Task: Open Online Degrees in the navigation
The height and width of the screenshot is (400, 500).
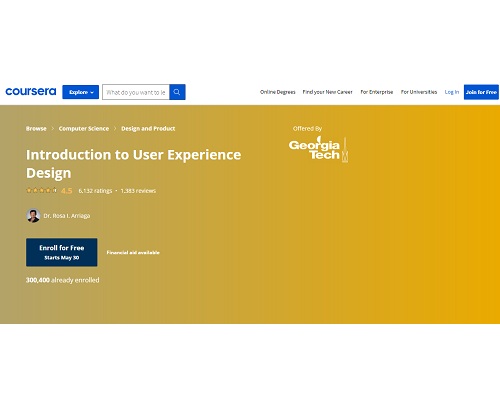Action: coord(278,92)
